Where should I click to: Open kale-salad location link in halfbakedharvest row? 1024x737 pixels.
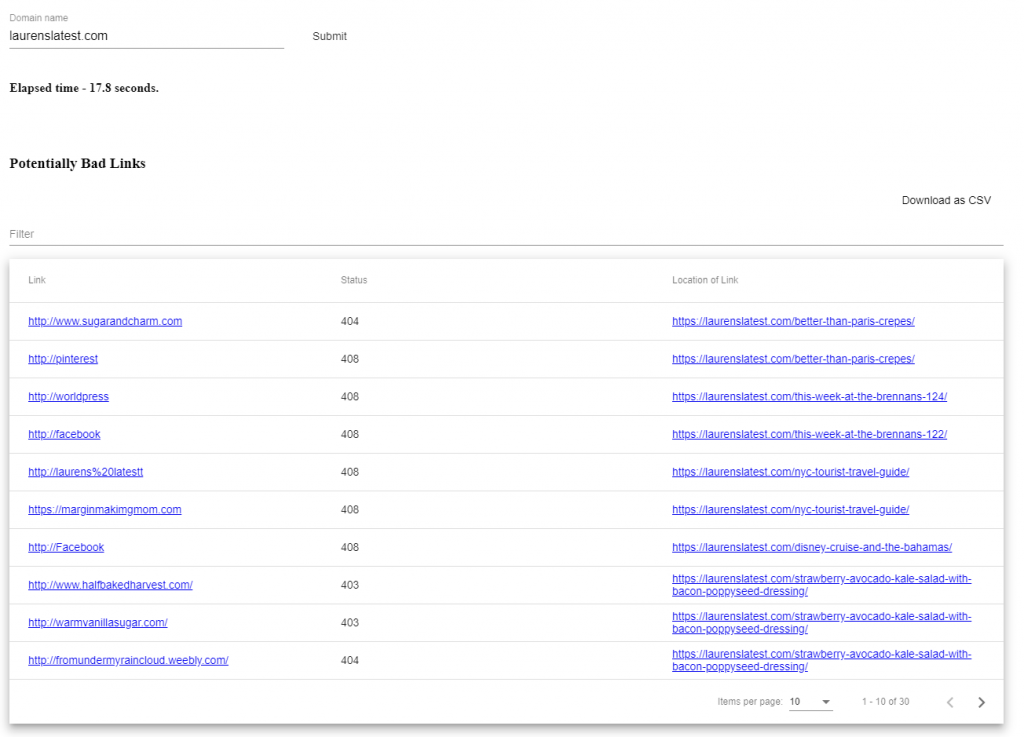[822, 585]
